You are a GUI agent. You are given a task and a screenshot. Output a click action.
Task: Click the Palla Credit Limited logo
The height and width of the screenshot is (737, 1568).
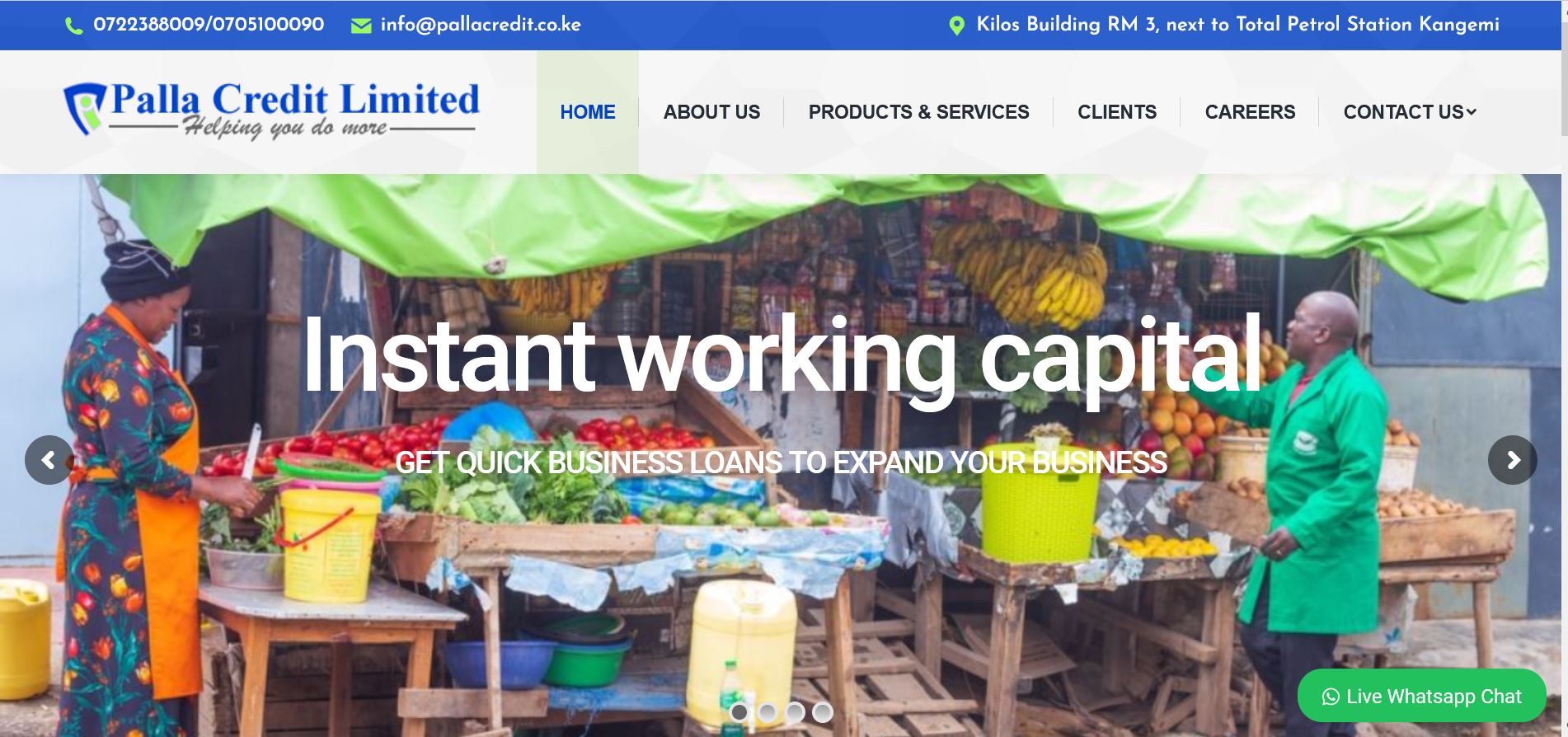[271, 110]
